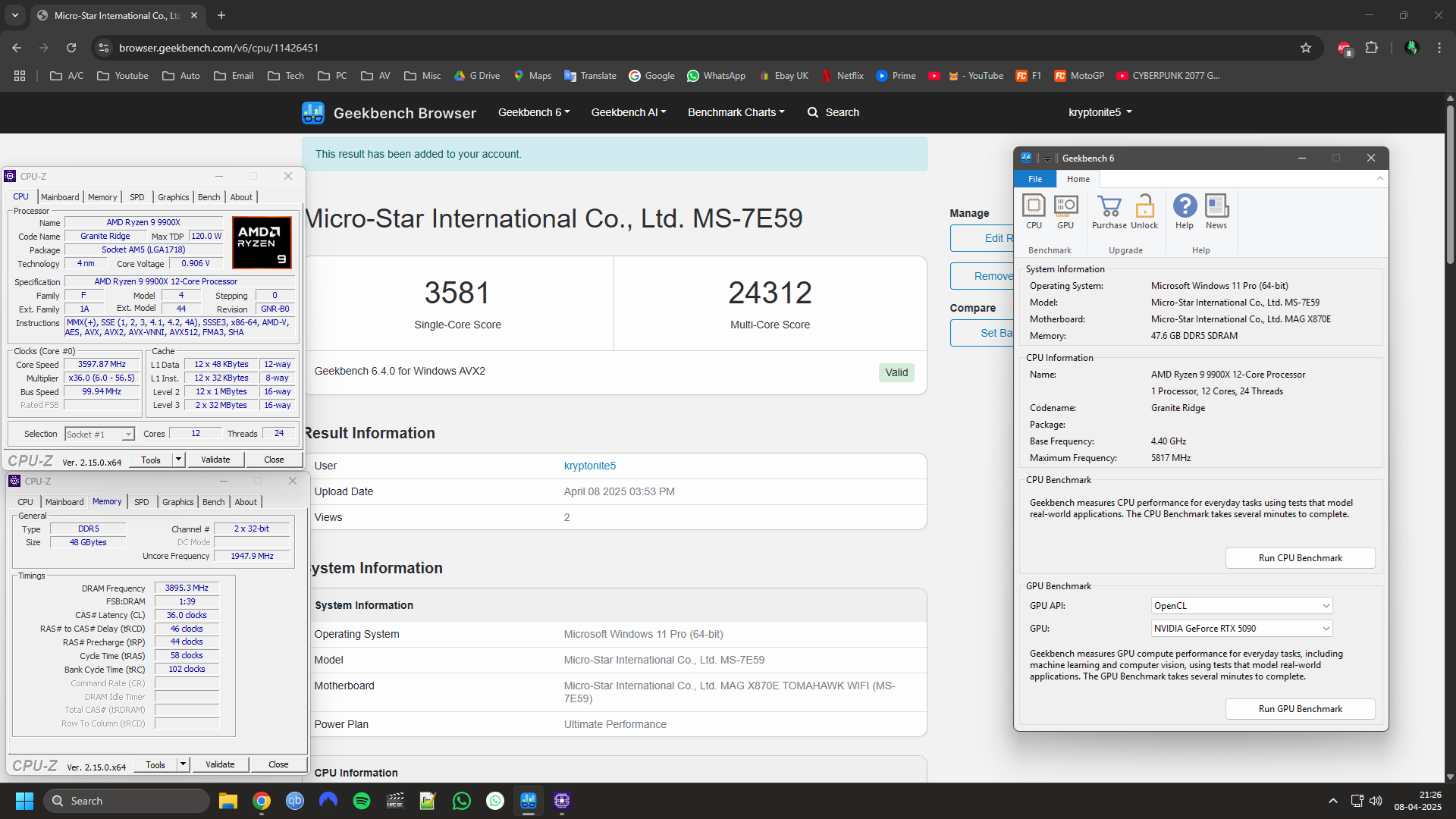Open the Socket #1 selection dropdown in CPU-Z

[99, 435]
